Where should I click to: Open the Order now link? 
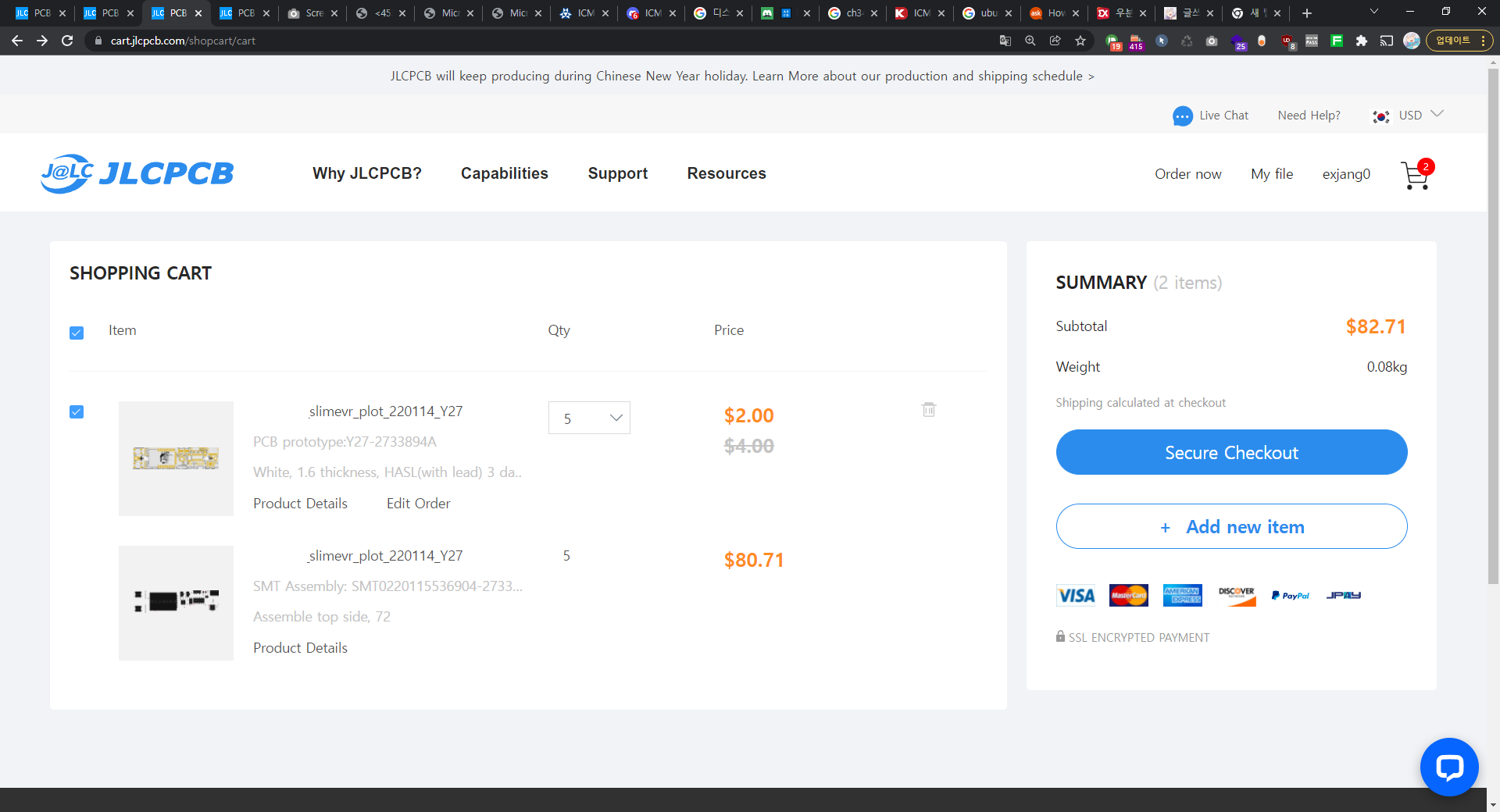(1188, 174)
